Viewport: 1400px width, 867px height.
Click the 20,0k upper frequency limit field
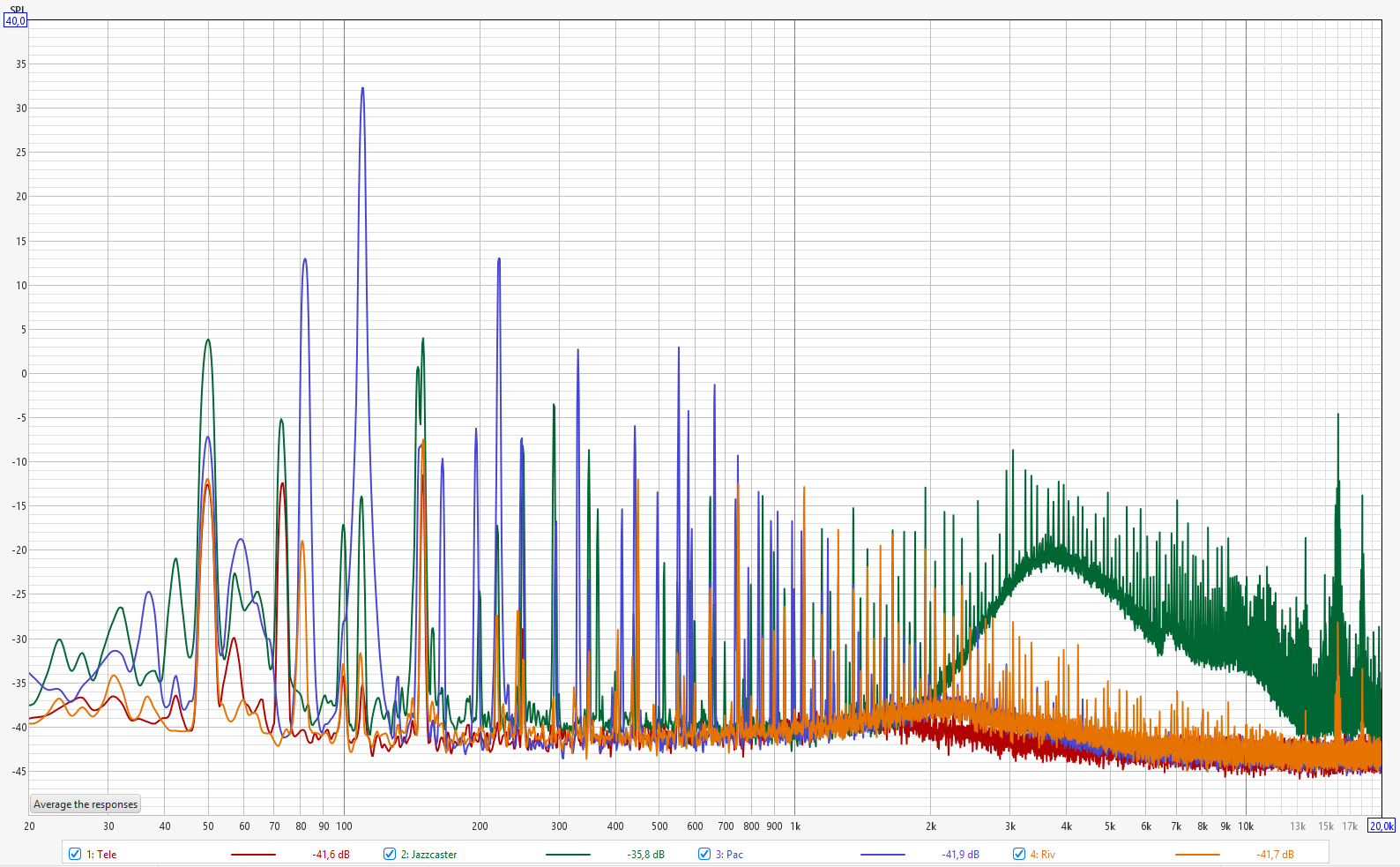tap(1381, 826)
